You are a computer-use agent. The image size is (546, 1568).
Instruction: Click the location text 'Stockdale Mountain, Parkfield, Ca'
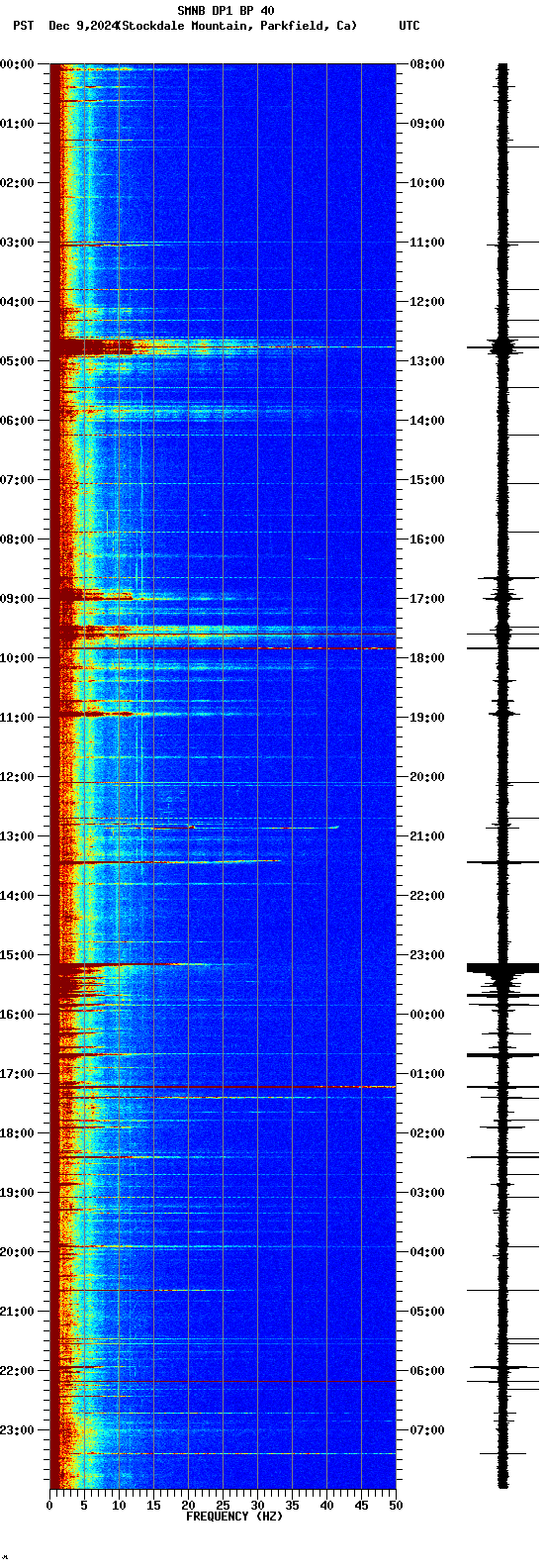coord(237,26)
